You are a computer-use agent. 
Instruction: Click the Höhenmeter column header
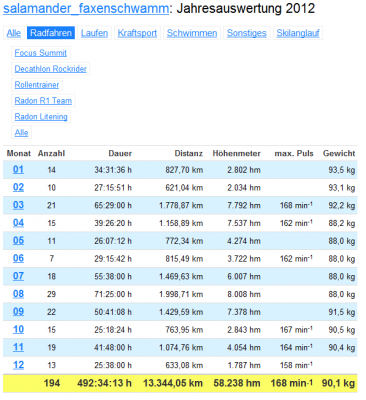tap(237, 153)
